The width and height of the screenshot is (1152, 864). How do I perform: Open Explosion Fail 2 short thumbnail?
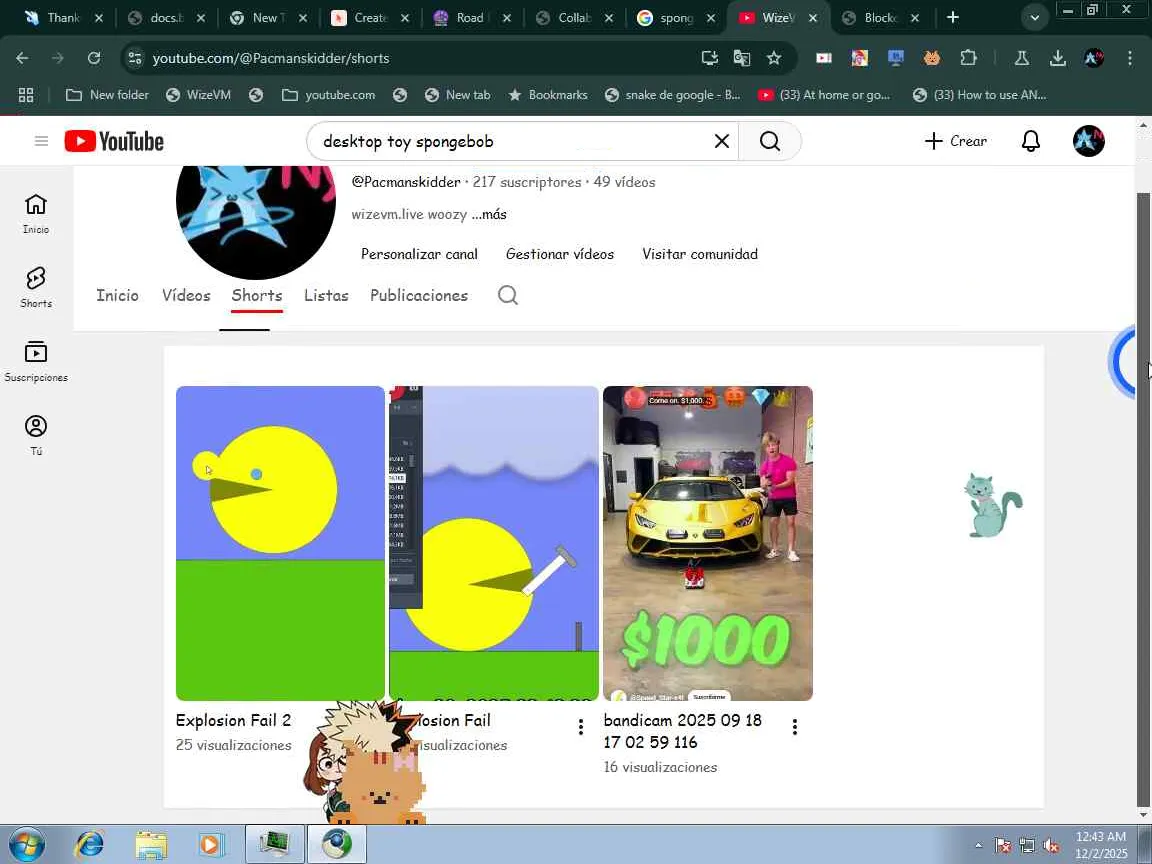pos(280,543)
